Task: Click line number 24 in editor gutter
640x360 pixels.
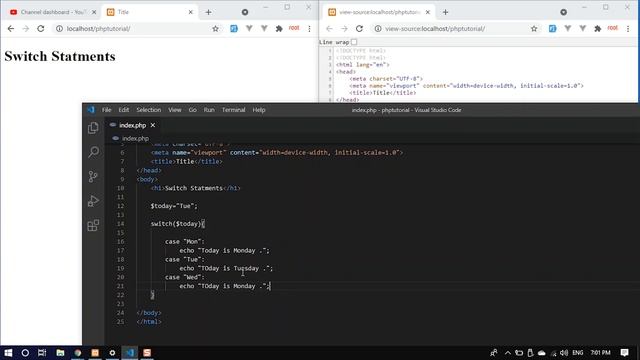Action: 120,313
